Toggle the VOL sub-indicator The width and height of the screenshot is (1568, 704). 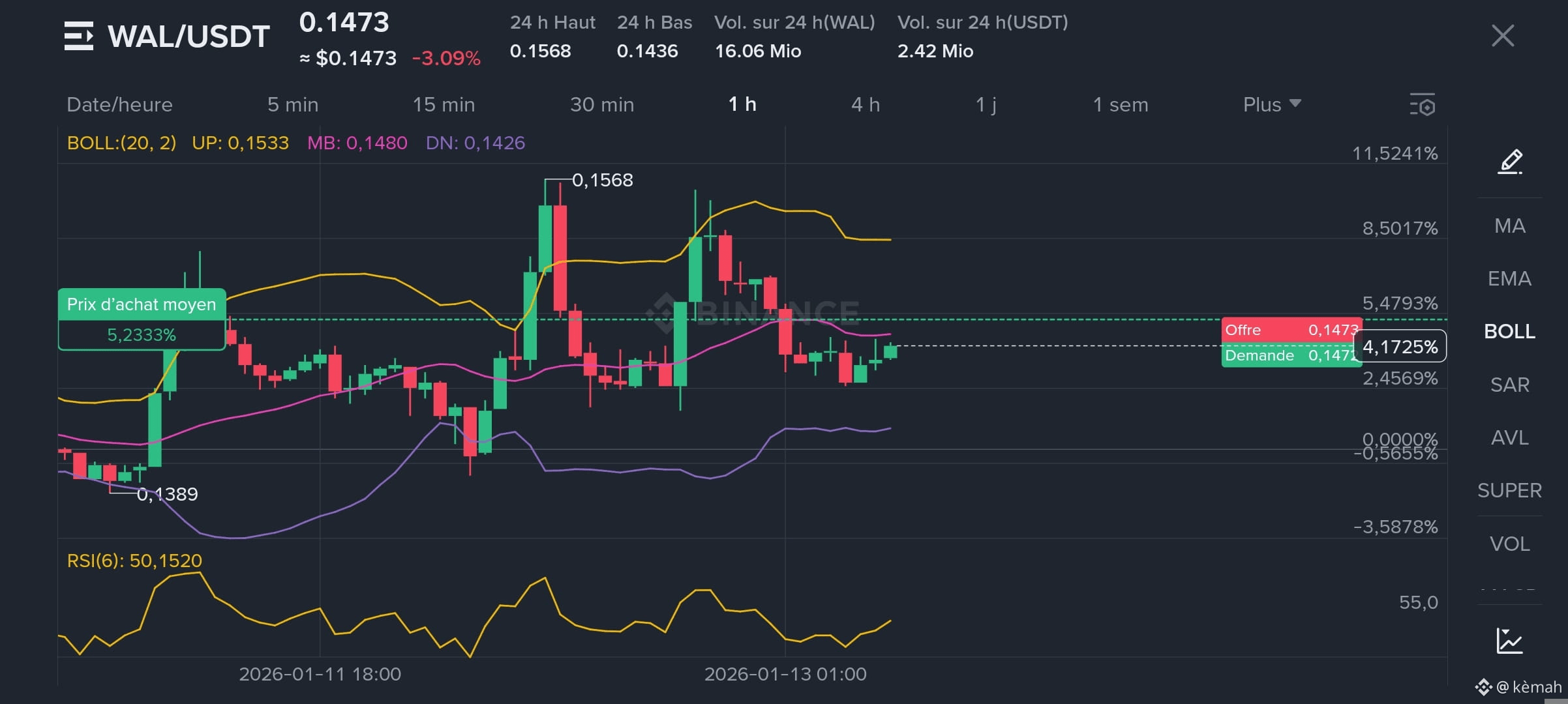[1510, 544]
